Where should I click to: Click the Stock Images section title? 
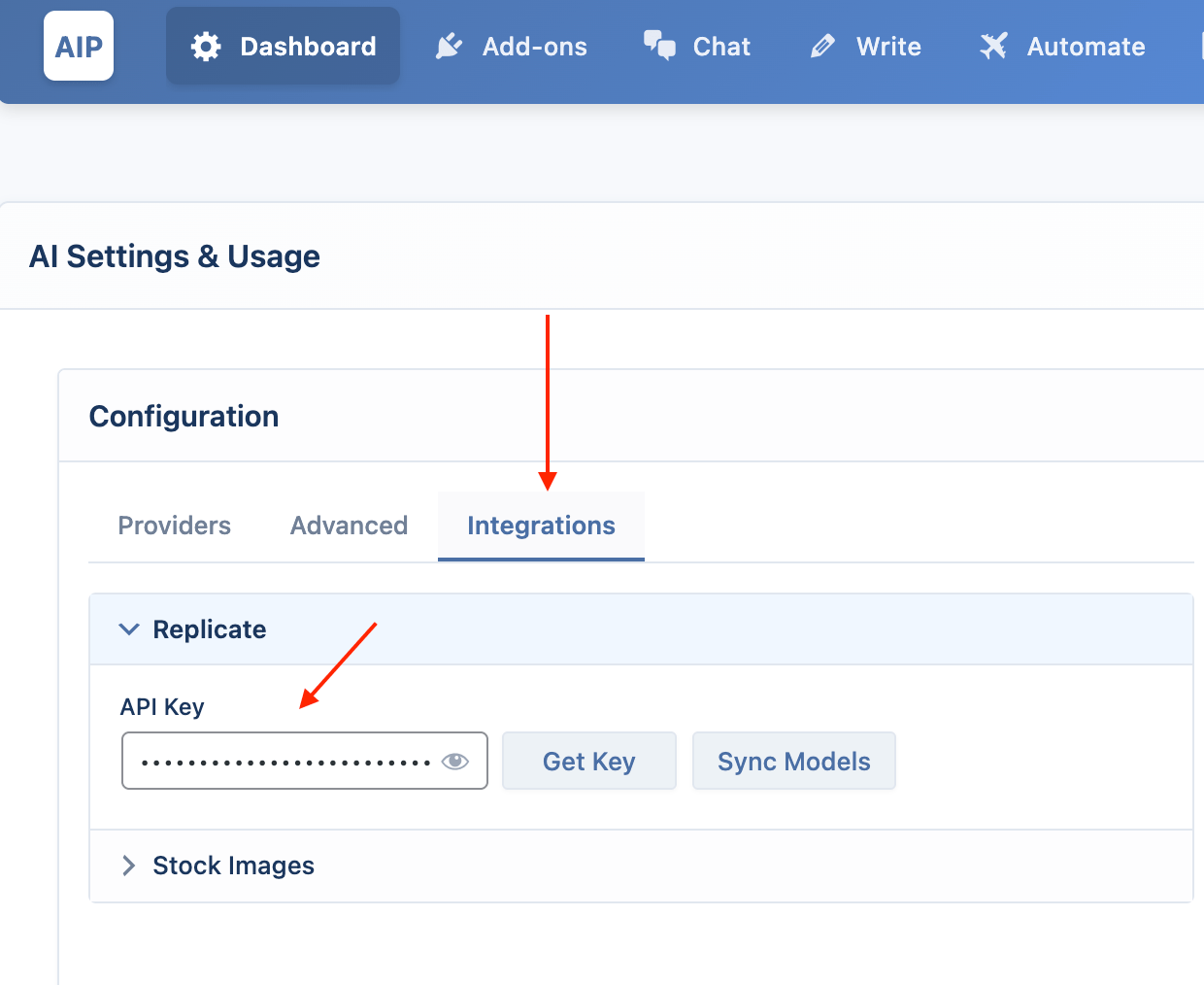tap(234, 866)
